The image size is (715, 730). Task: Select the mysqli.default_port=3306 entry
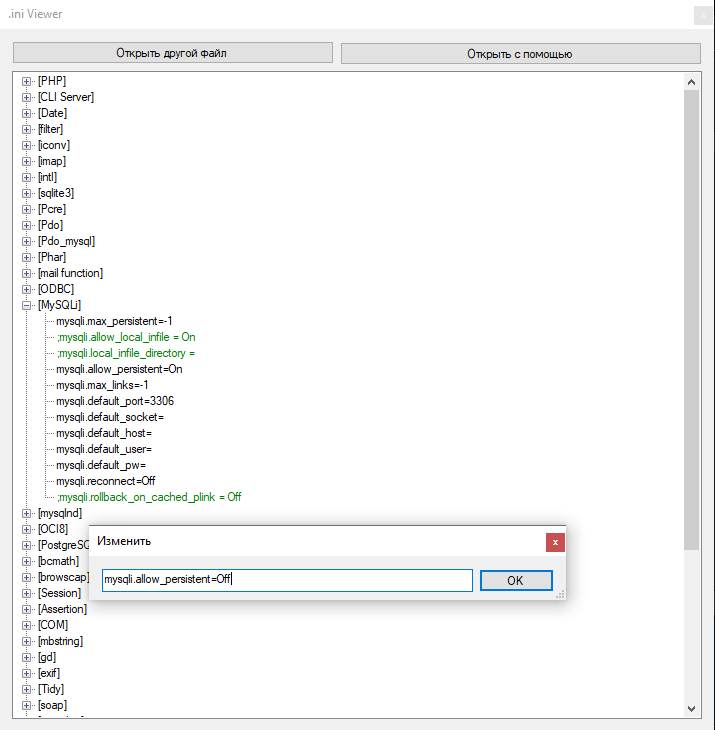[115, 401]
